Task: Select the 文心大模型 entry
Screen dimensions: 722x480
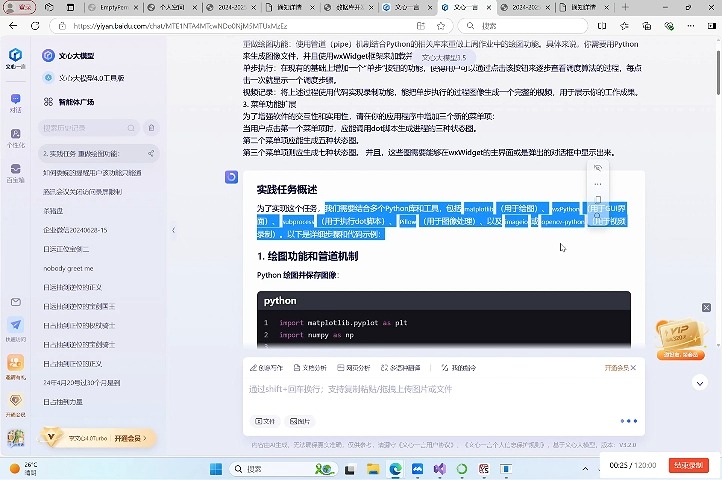Action: point(76,56)
